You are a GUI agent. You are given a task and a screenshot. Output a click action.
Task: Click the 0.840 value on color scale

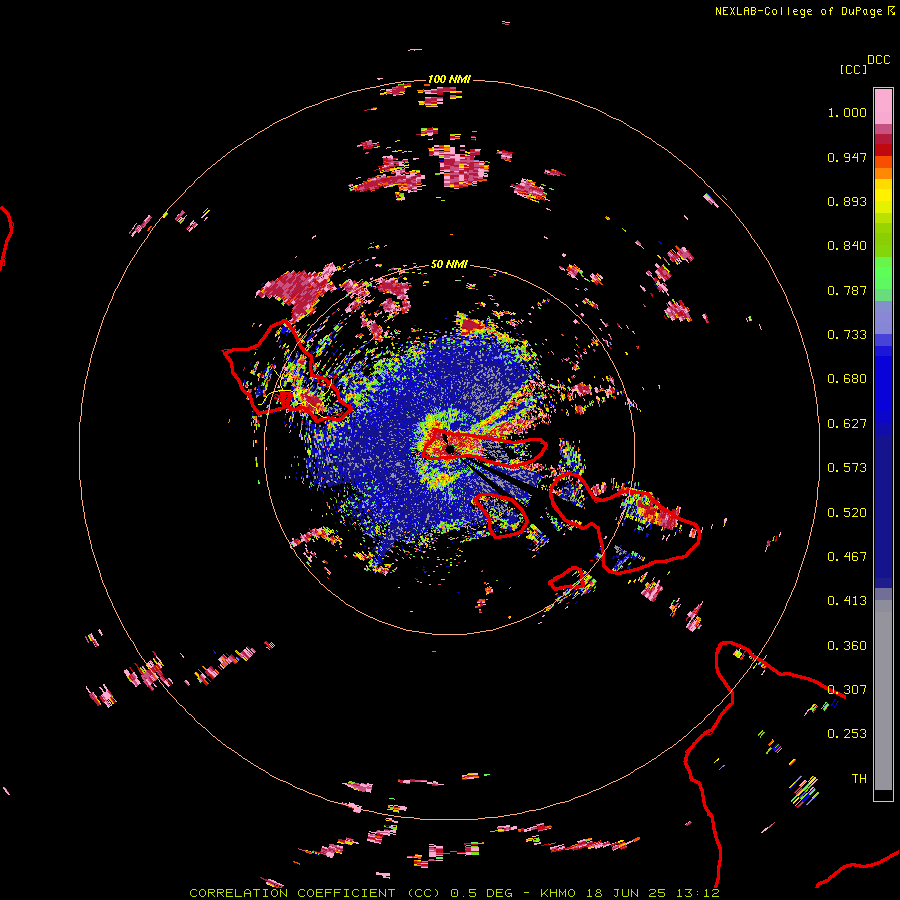pyautogui.click(x=847, y=246)
